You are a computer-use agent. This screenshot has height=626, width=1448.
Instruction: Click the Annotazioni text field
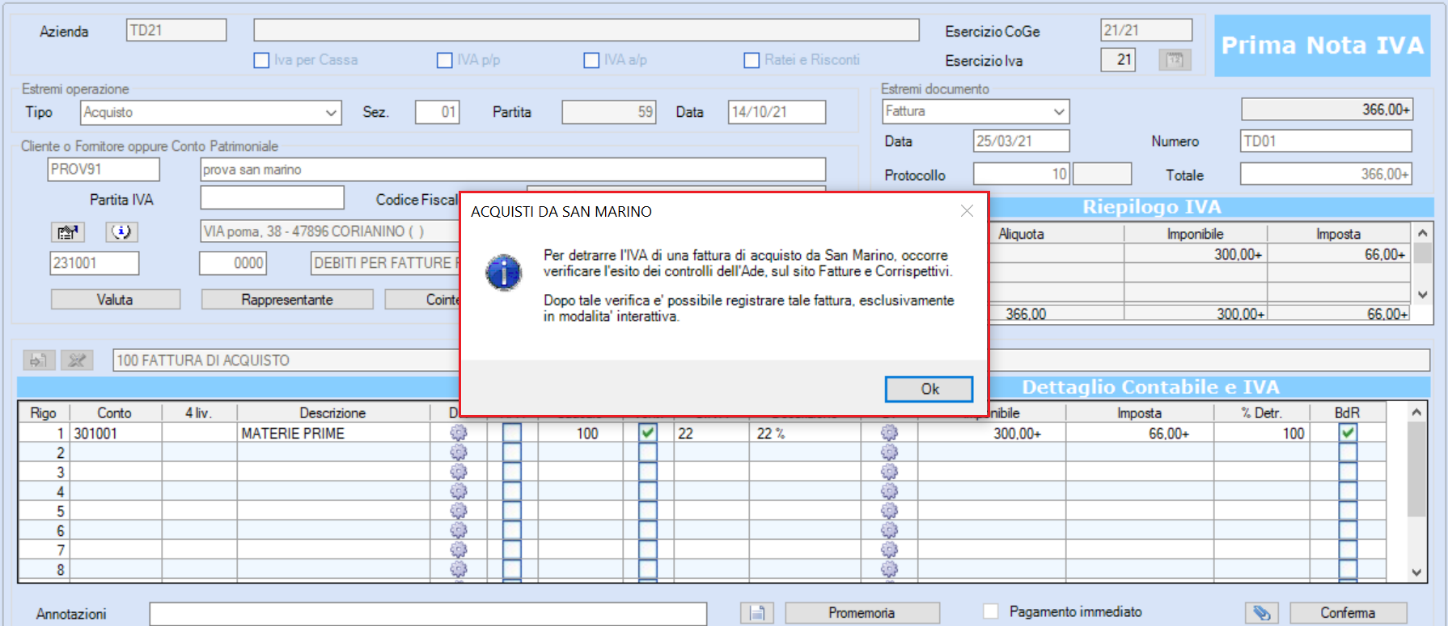point(428,613)
